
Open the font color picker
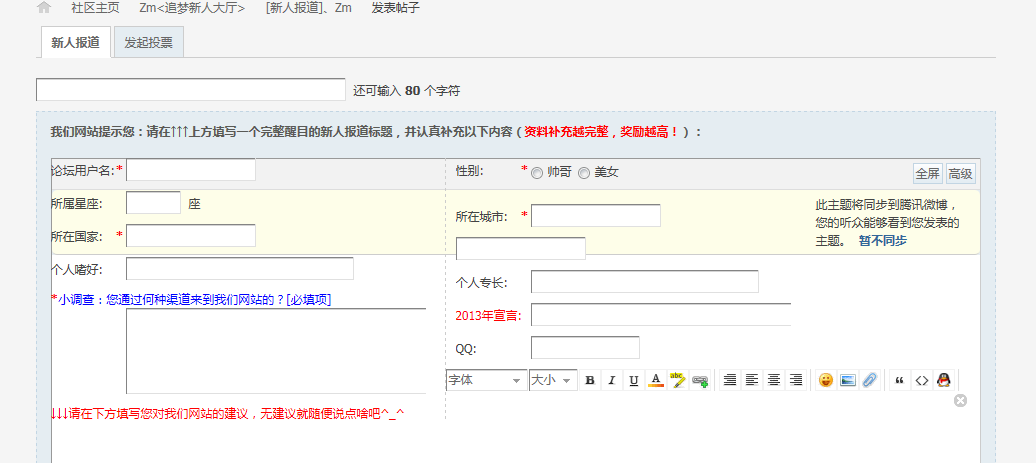[655, 380]
